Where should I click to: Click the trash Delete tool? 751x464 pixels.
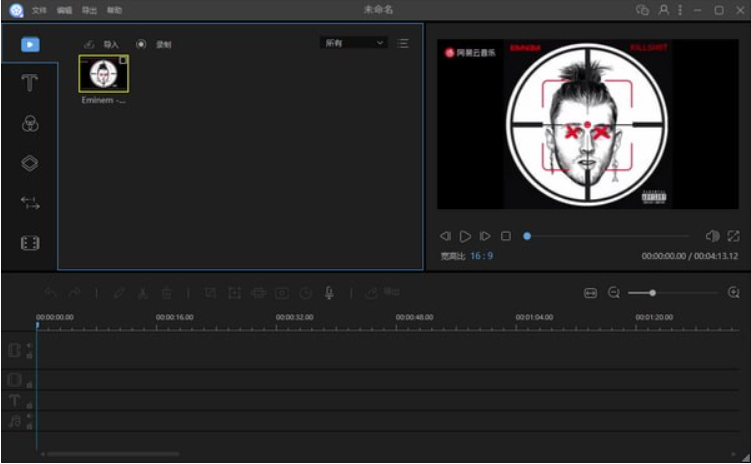pyautogui.click(x=166, y=293)
